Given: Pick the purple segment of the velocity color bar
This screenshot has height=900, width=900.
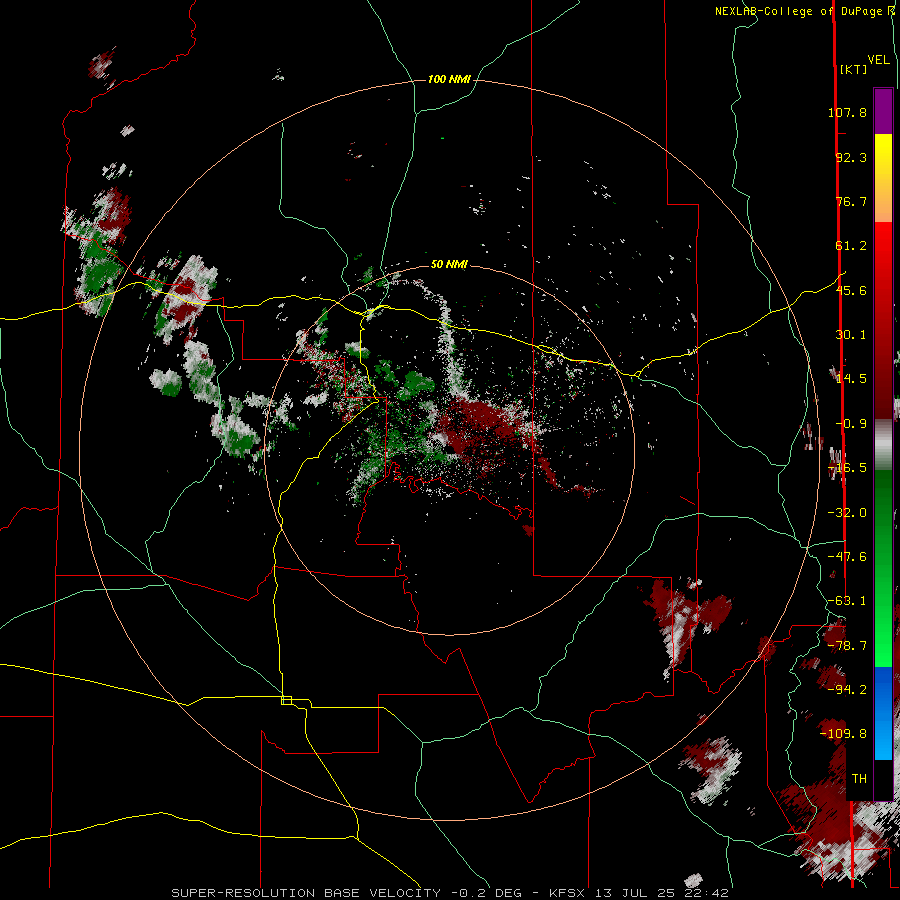Looking at the screenshot, I should (883, 111).
